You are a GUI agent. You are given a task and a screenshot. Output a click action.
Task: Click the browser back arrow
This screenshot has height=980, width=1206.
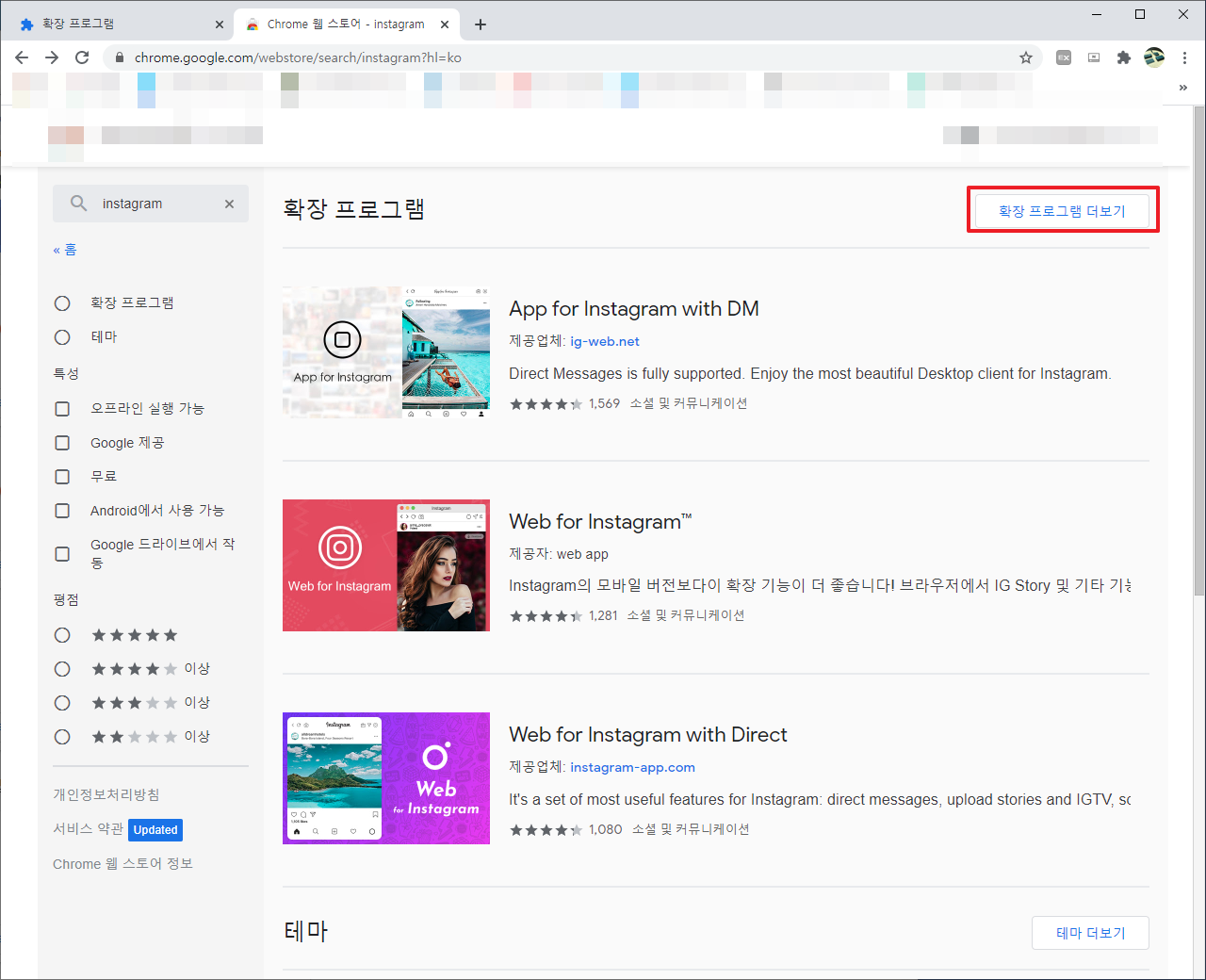22,57
